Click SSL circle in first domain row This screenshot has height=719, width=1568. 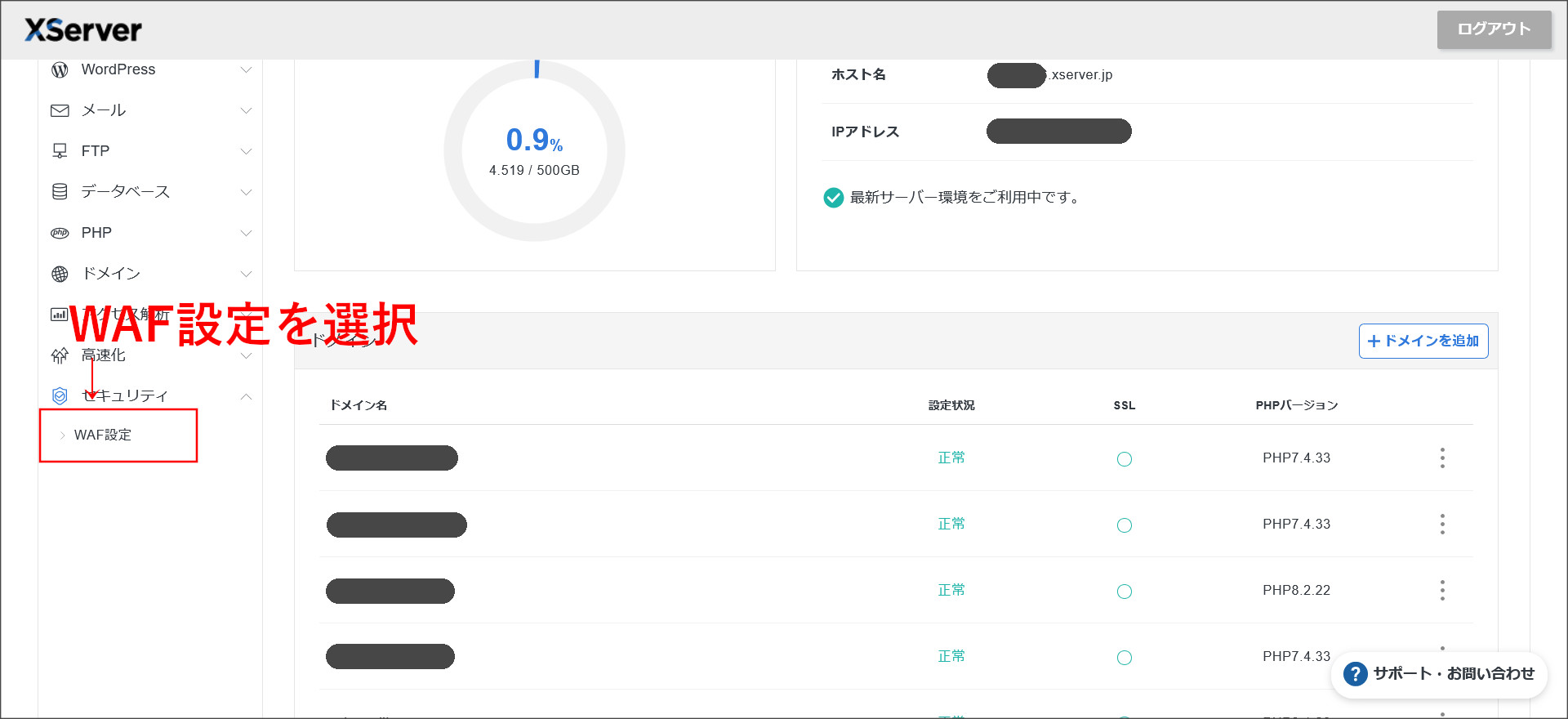pyautogui.click(x=1125, y=459)
